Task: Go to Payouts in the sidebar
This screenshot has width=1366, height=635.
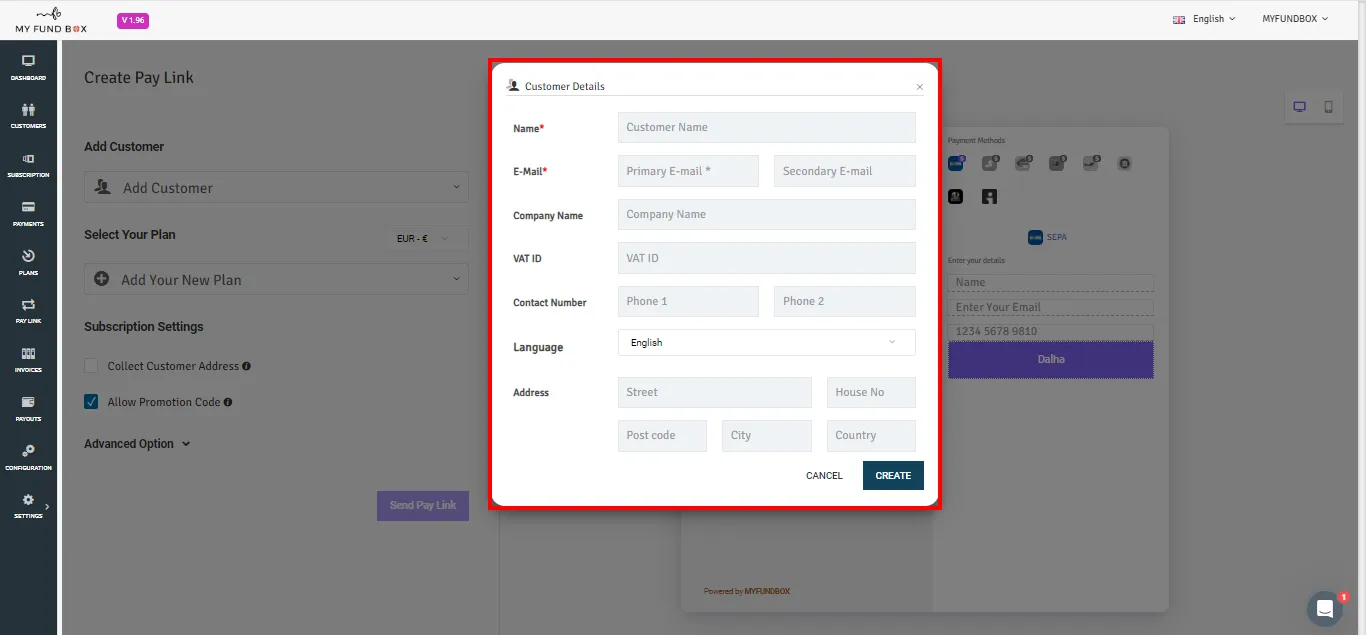Action: click(28, 409)
